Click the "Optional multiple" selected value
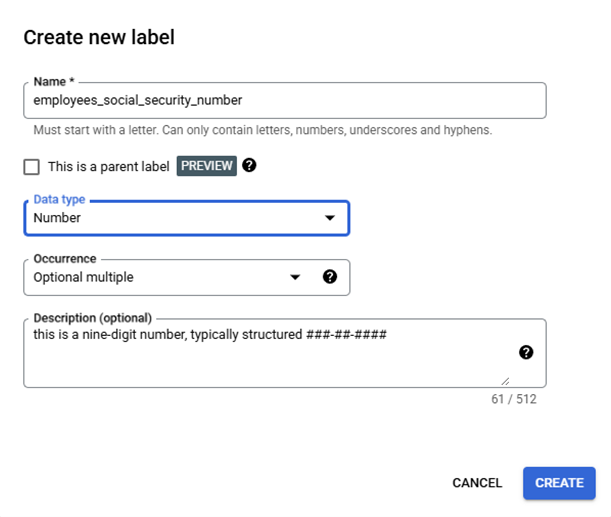This screenshot has height=517, width=611. pos(83,277)
